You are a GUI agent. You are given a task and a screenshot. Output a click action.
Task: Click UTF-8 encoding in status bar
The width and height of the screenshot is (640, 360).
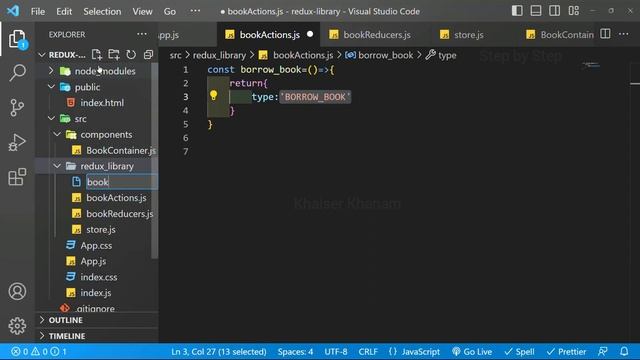336,351
